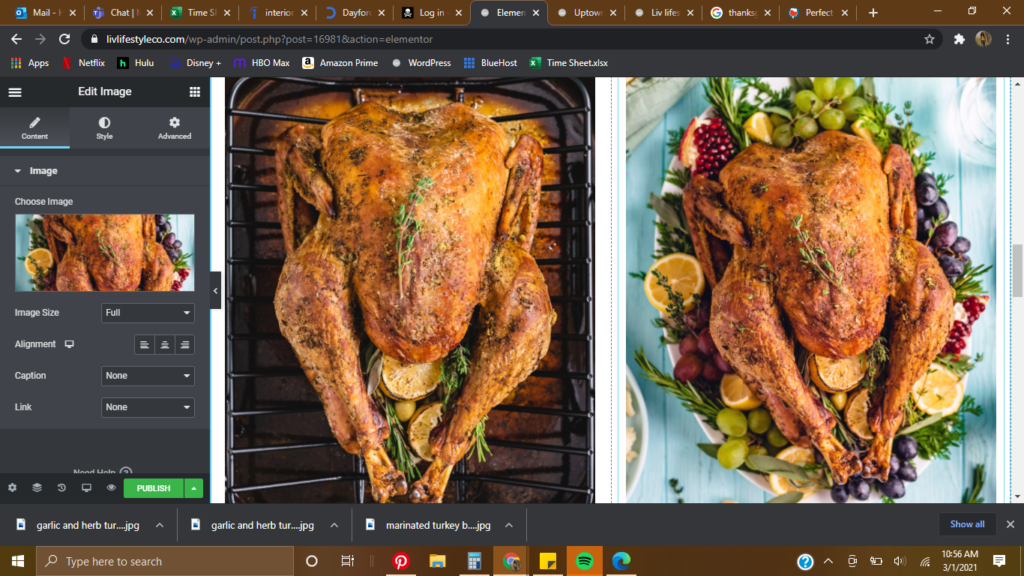Open the Chrome extensions puzzle icon
This screenshot has width=1024, height=576.
coord(959,39)
